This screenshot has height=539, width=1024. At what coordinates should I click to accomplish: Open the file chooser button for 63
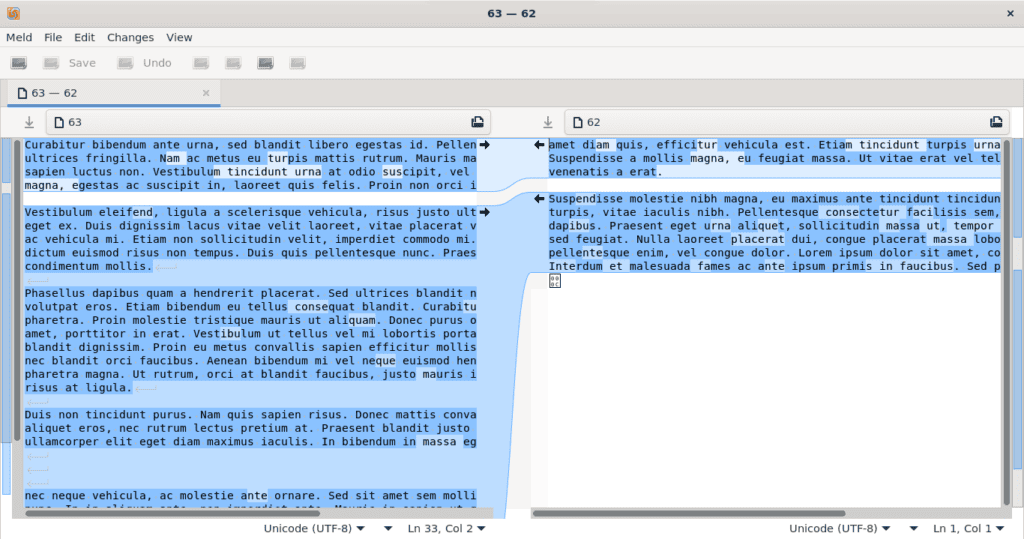tap(477, 122)
